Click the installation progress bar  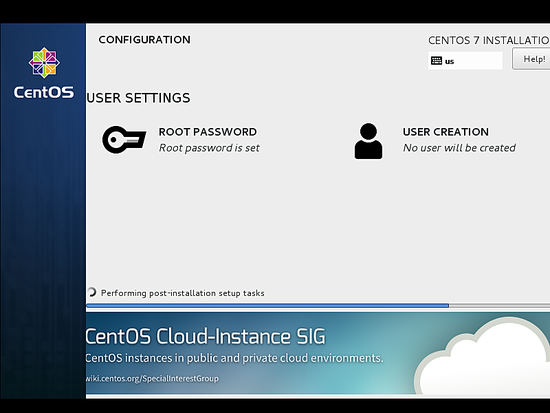pyautogui.click(x=318, y=306)
